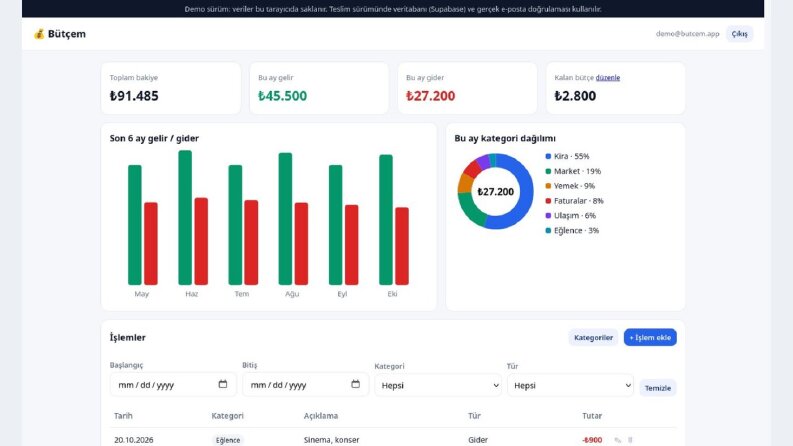This screenshot has width=793, height=446.
Task: Click the red Eki expense bar
Action: click(x=402, y=246)
